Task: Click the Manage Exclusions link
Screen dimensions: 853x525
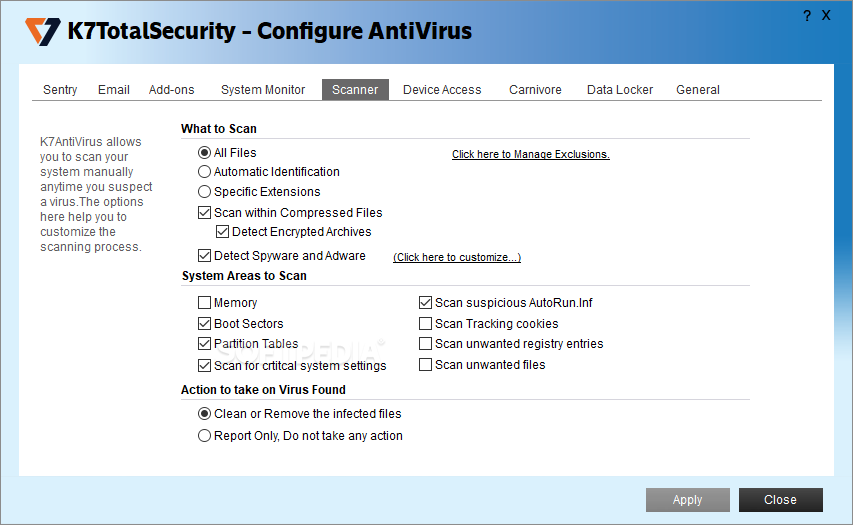Action: coord(530,155)
